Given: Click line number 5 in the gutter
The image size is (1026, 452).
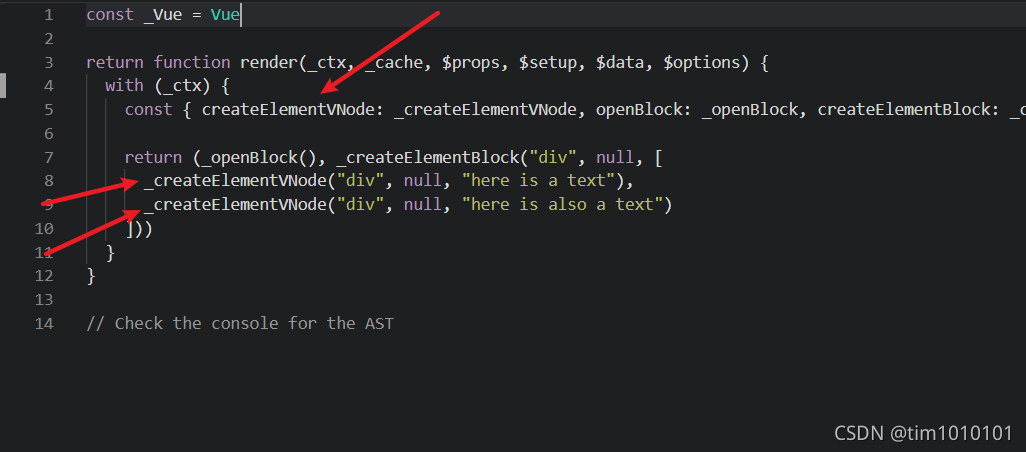Looking at the screenshot, I should click(48, 110).
